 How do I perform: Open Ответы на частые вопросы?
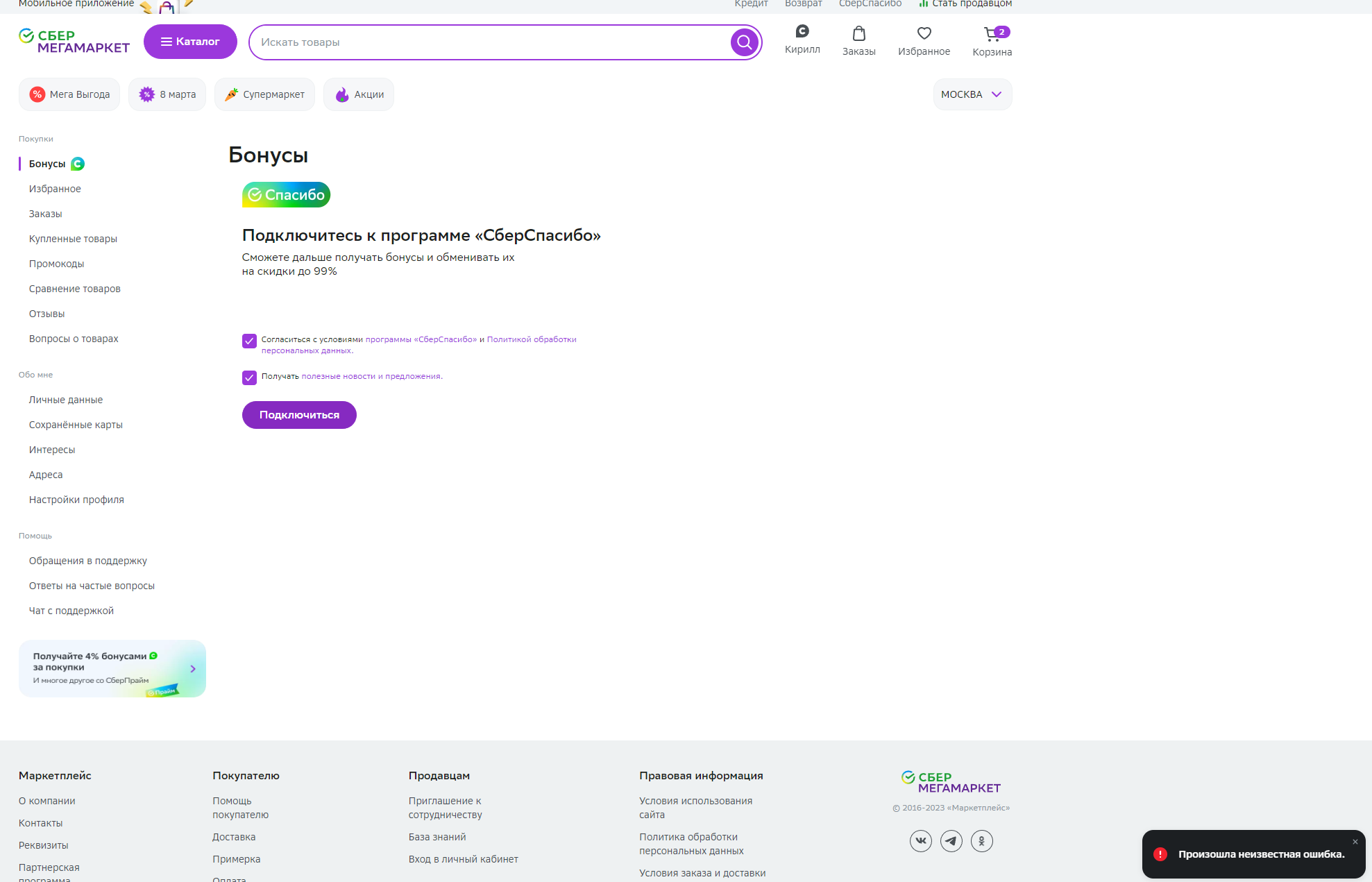point(92,586)
